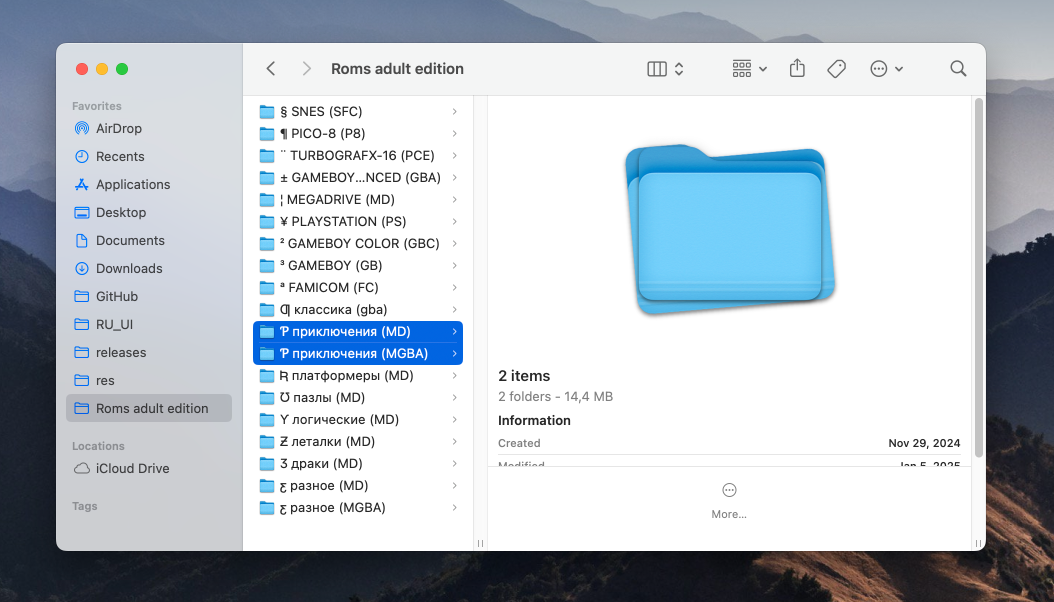Select the приключения (MD) folder
Viewport: 1054px width, 602px height.
(358, 332)
